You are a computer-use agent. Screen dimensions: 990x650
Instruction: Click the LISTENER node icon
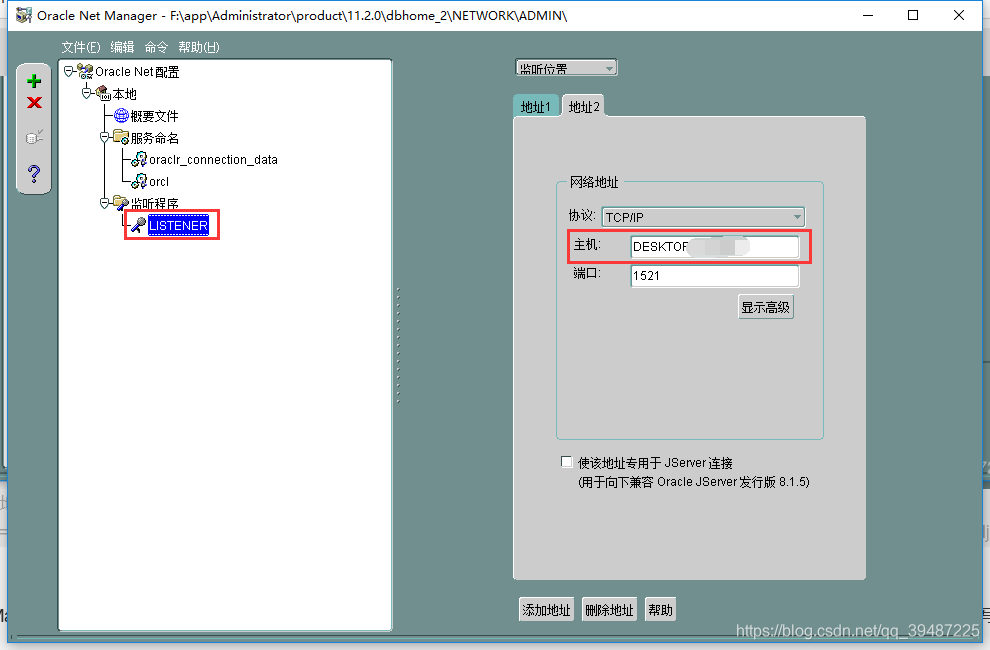(x=138, y=225)
